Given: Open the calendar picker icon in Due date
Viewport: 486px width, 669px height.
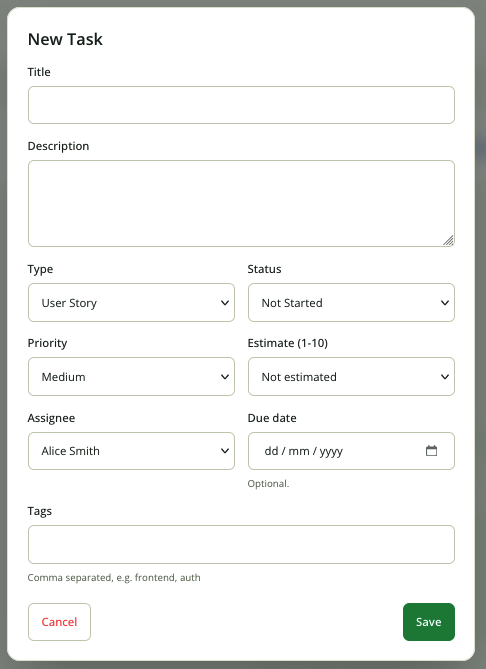Looking at the screenshot, I should 431,451.
